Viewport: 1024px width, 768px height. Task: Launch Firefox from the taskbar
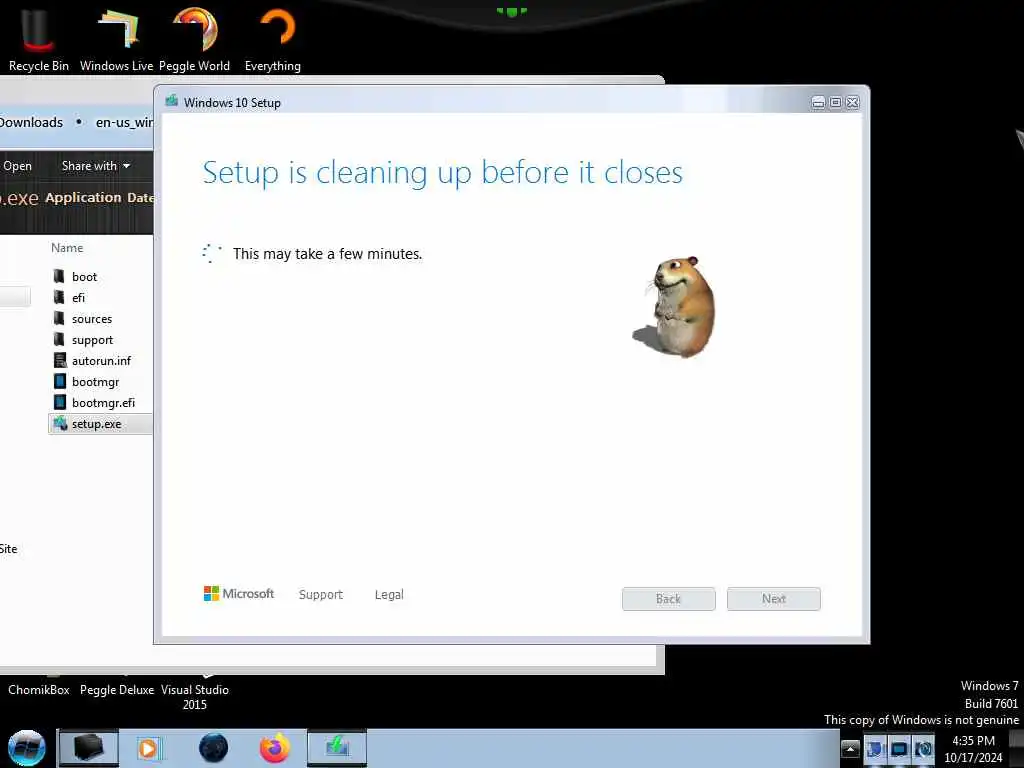coord(275,748)
